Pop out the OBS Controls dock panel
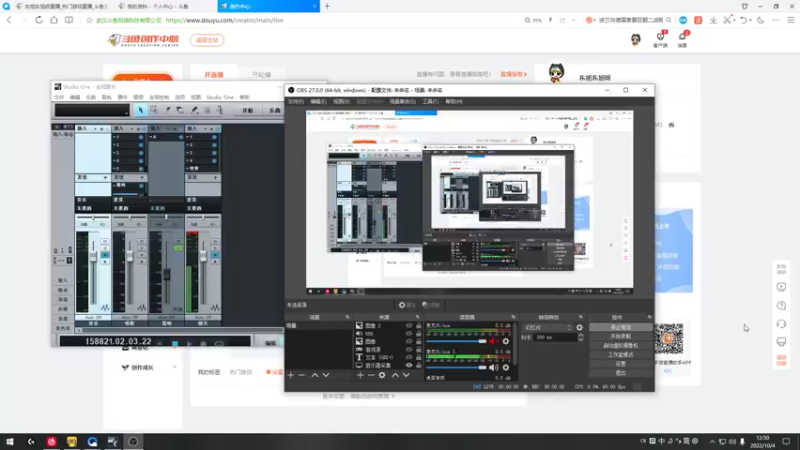The height and width of the screenshot is (450, 800). (649, 317)
